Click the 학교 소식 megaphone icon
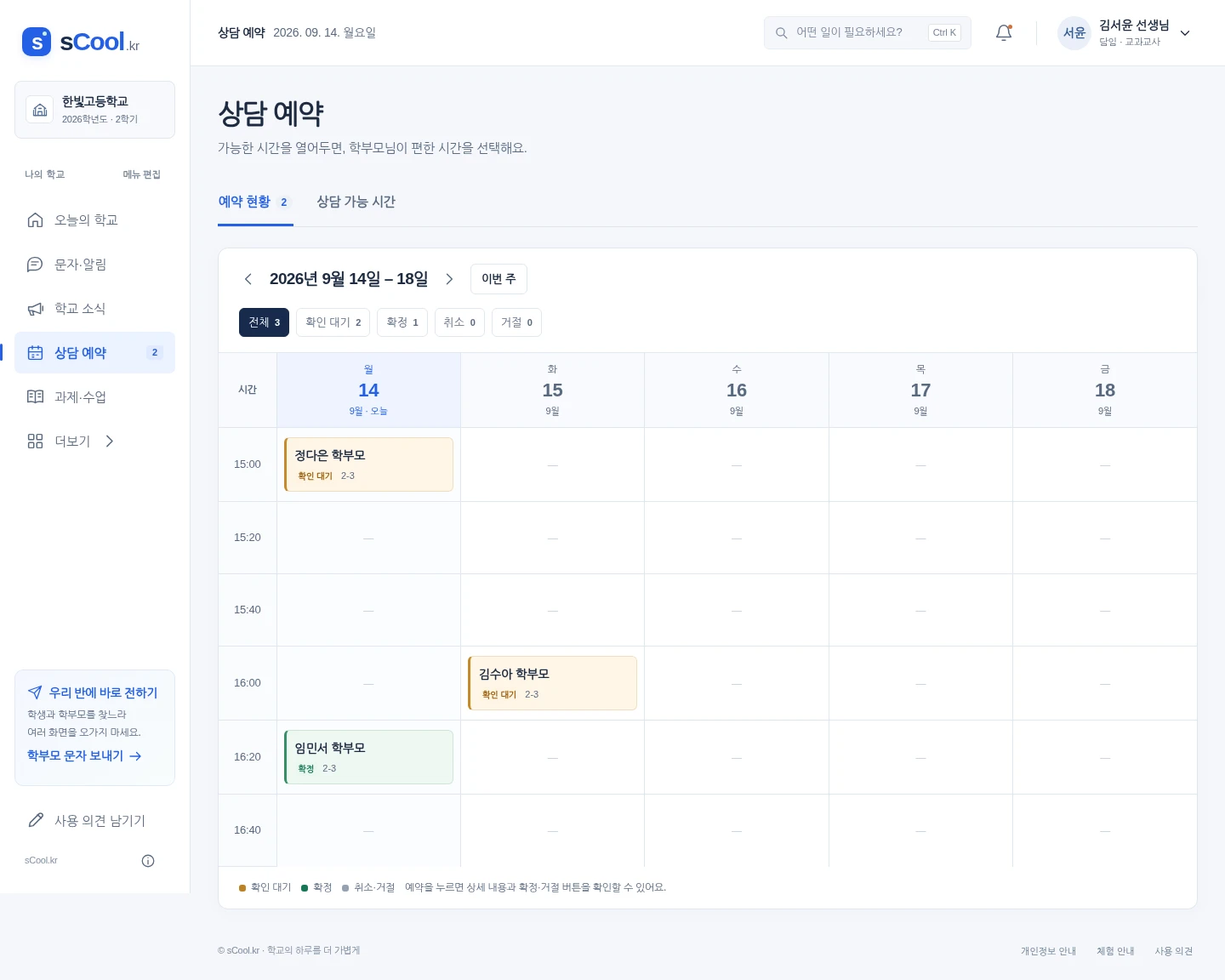This screenshot has height=980, width=1225. (35, 309)
